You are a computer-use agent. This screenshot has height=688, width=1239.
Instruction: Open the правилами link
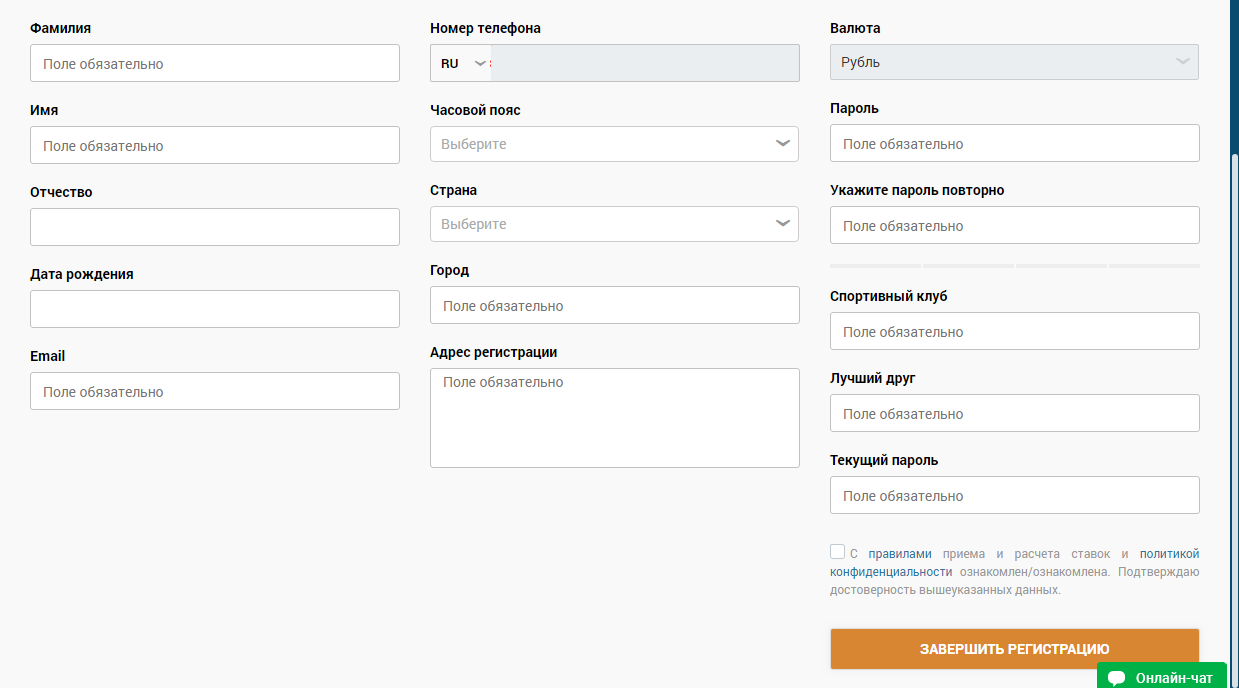(x=900, y=553)
